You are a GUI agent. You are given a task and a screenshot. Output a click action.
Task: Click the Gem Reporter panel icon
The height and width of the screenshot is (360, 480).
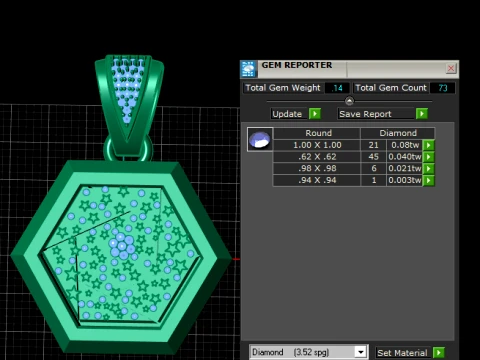pyautogui.click(x=248, y=69)
